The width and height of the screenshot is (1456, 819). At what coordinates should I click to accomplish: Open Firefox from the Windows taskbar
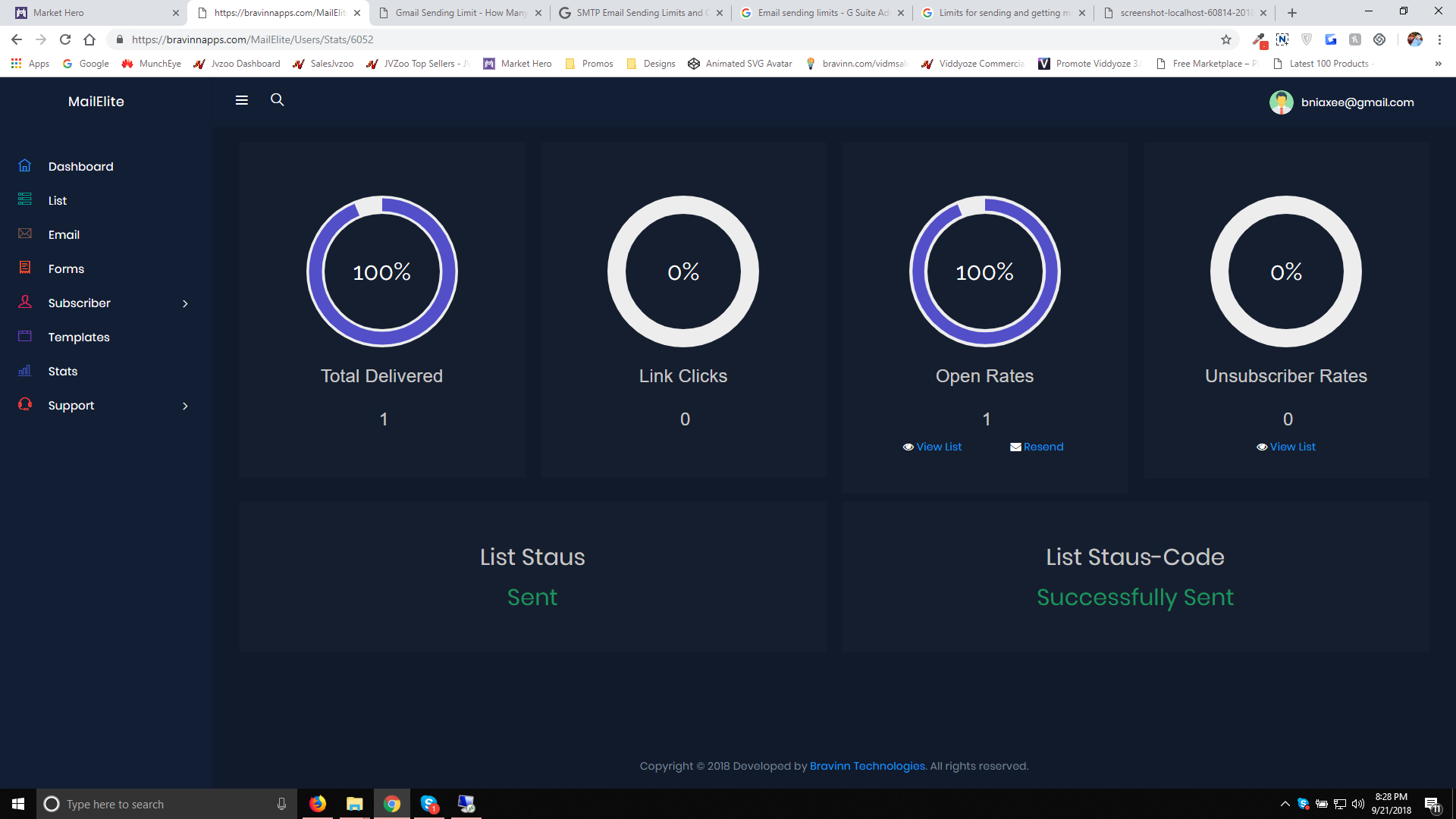(x=318, y=804)
